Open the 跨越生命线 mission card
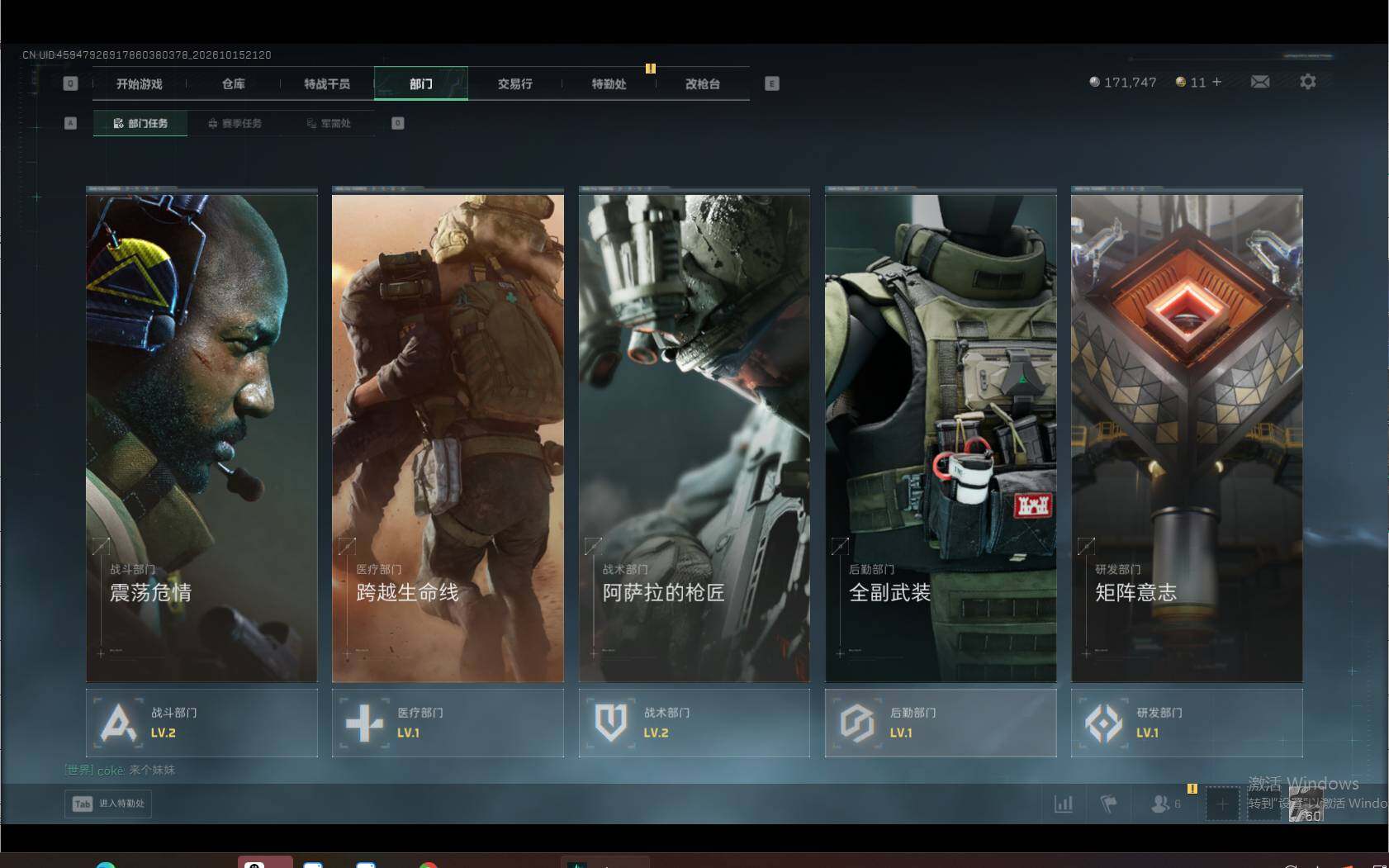The width and height of the screenshot is (1389, 868). [448, 439]
